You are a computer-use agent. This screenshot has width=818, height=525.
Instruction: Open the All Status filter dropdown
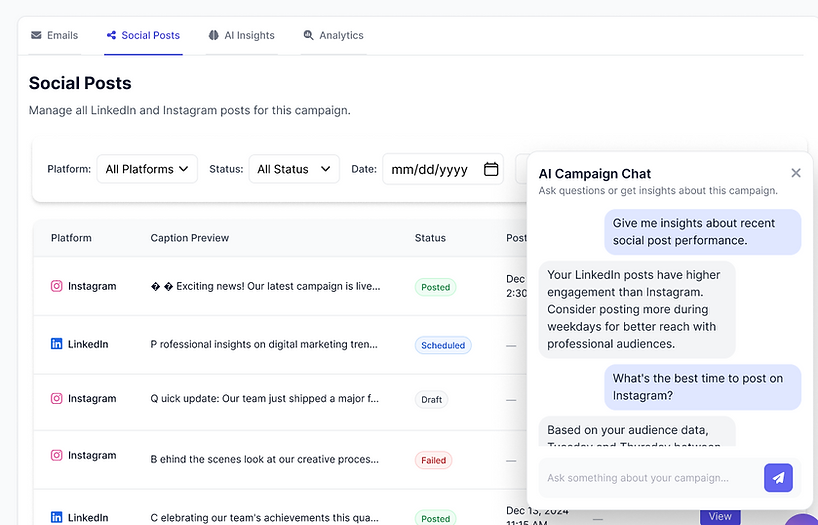[294, 169]
